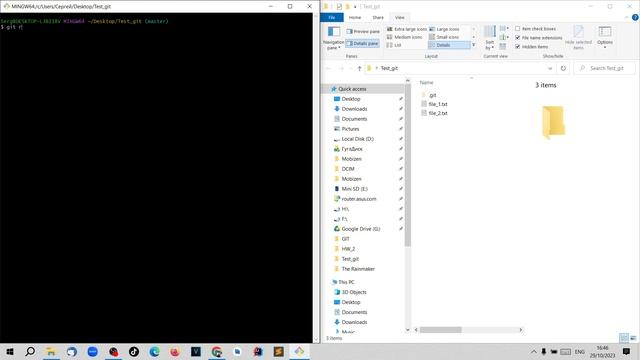Select the View ribbon tab
The width and height of the screenshot is (640, 360).
pyautogui.click(x=400, y=18)
